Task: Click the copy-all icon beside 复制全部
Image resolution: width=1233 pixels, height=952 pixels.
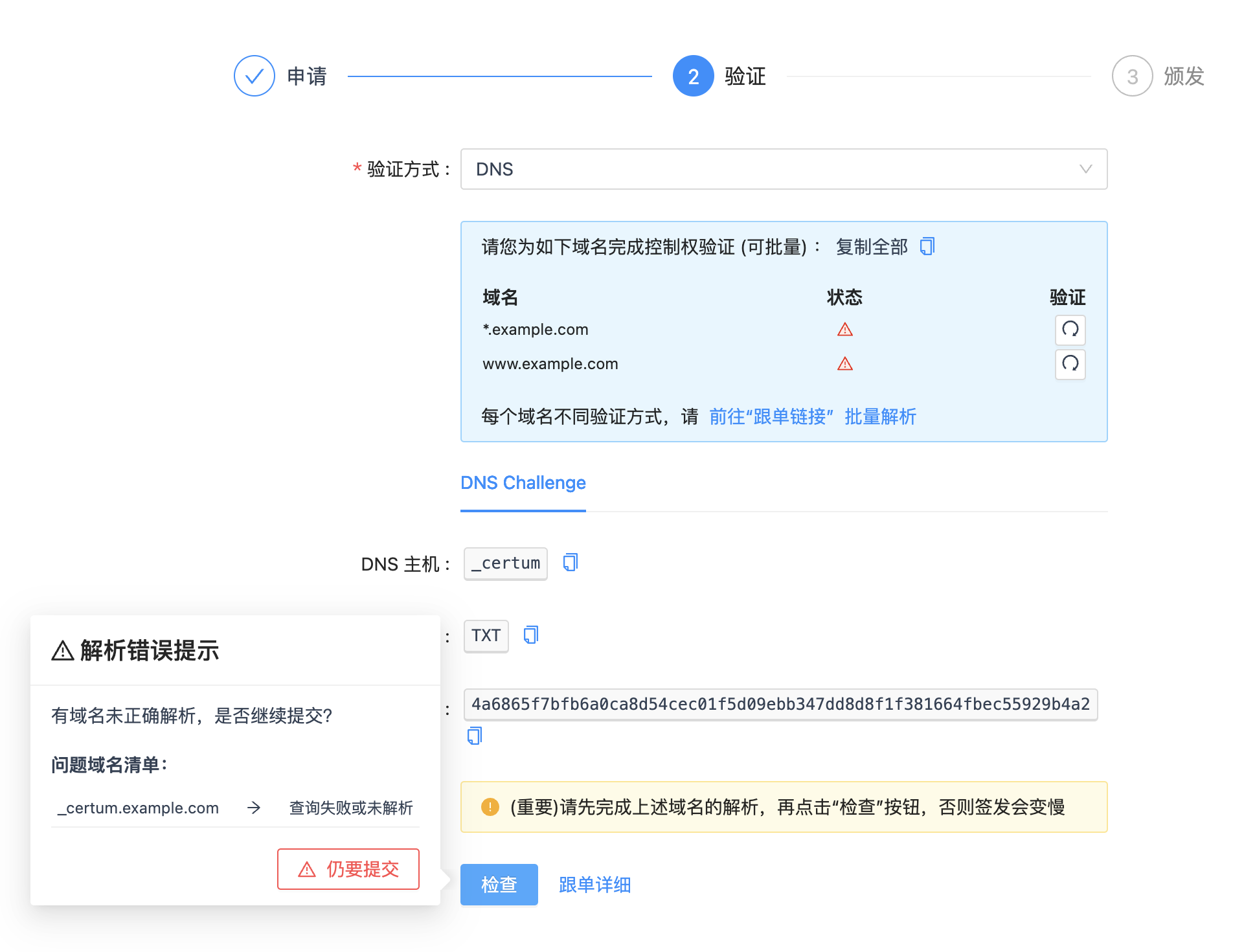Action: click(927, 247)
